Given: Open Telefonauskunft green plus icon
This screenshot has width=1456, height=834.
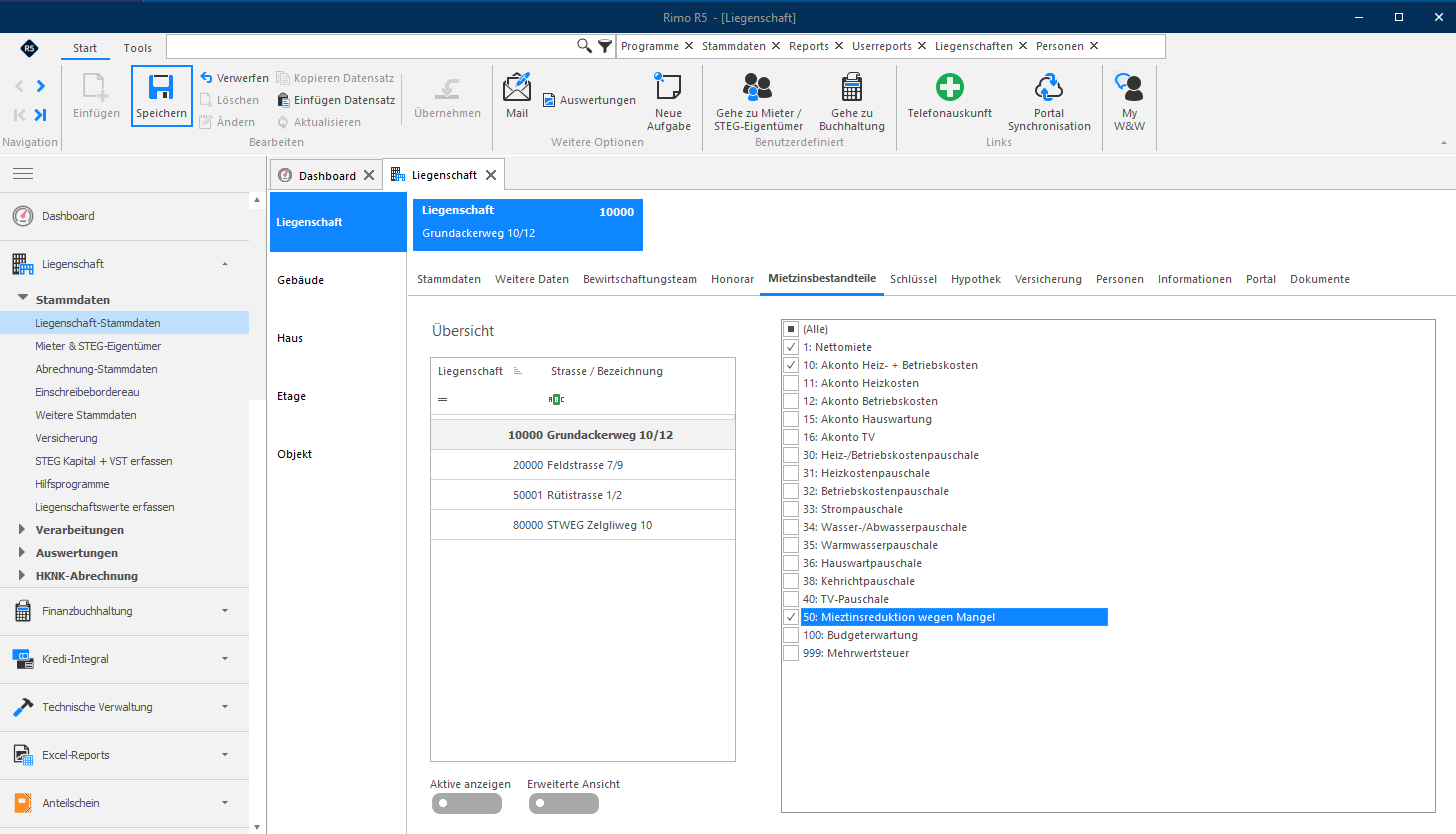Looking at the screenshot, I should 949,88.
